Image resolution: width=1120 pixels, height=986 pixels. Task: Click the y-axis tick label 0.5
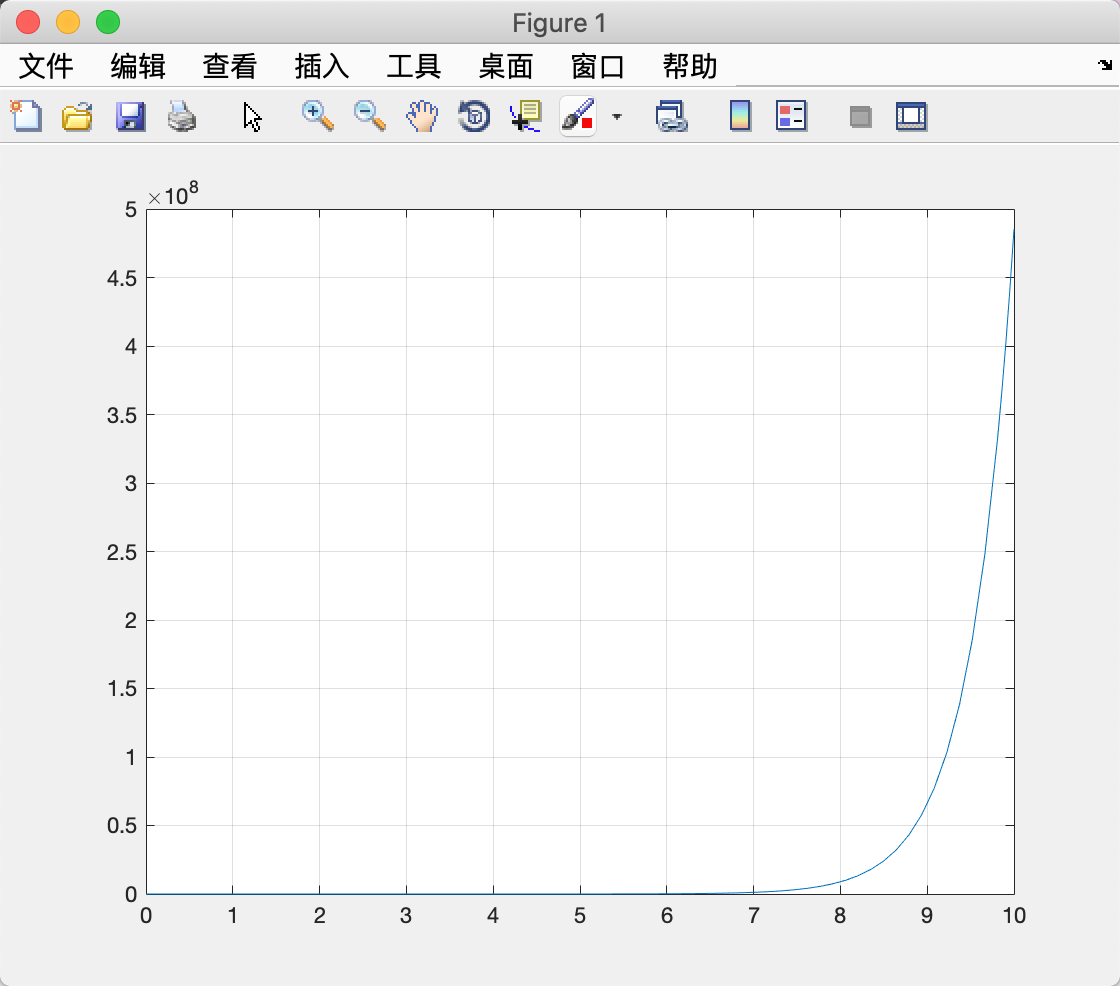(121, 825)
